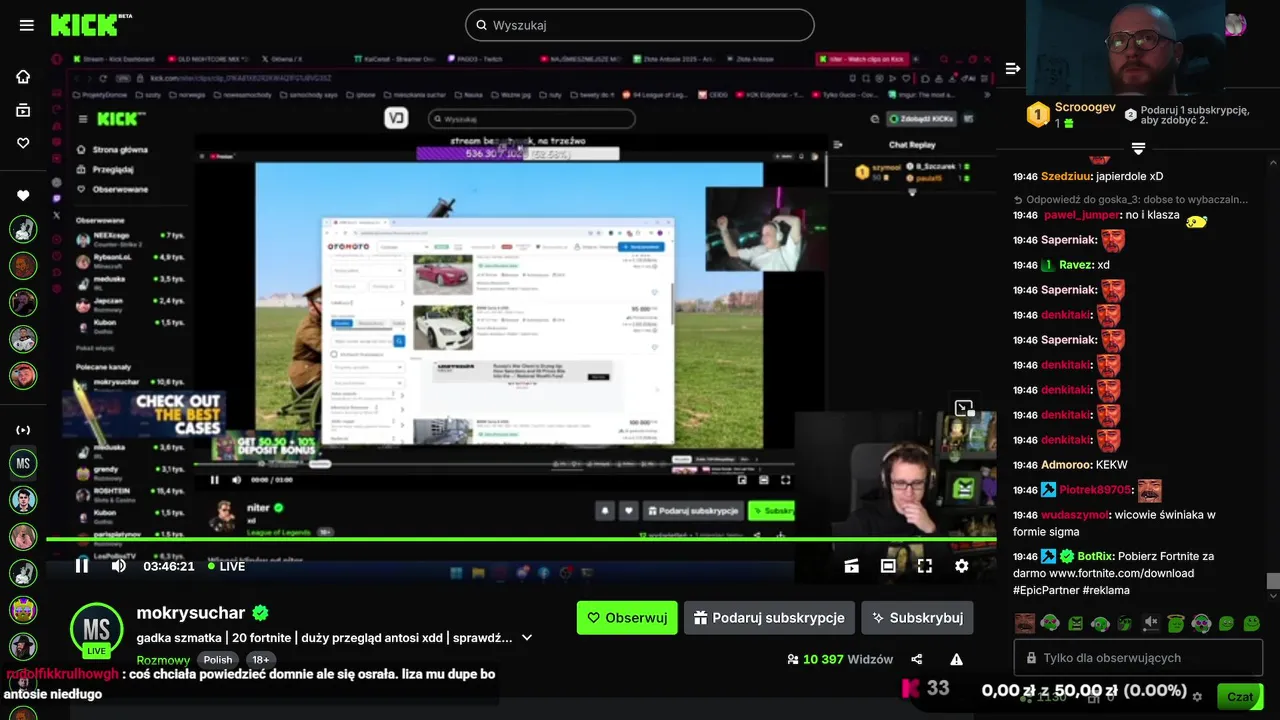
Task: Pause the live stream
Action: pos(82,566)
